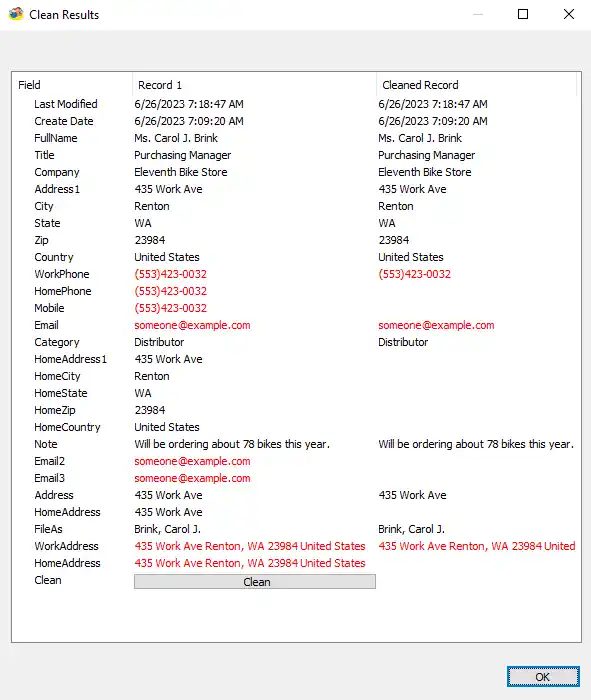Select the HomeCountry field label
The width and height of the screenshot is (591, 700).
67,427
